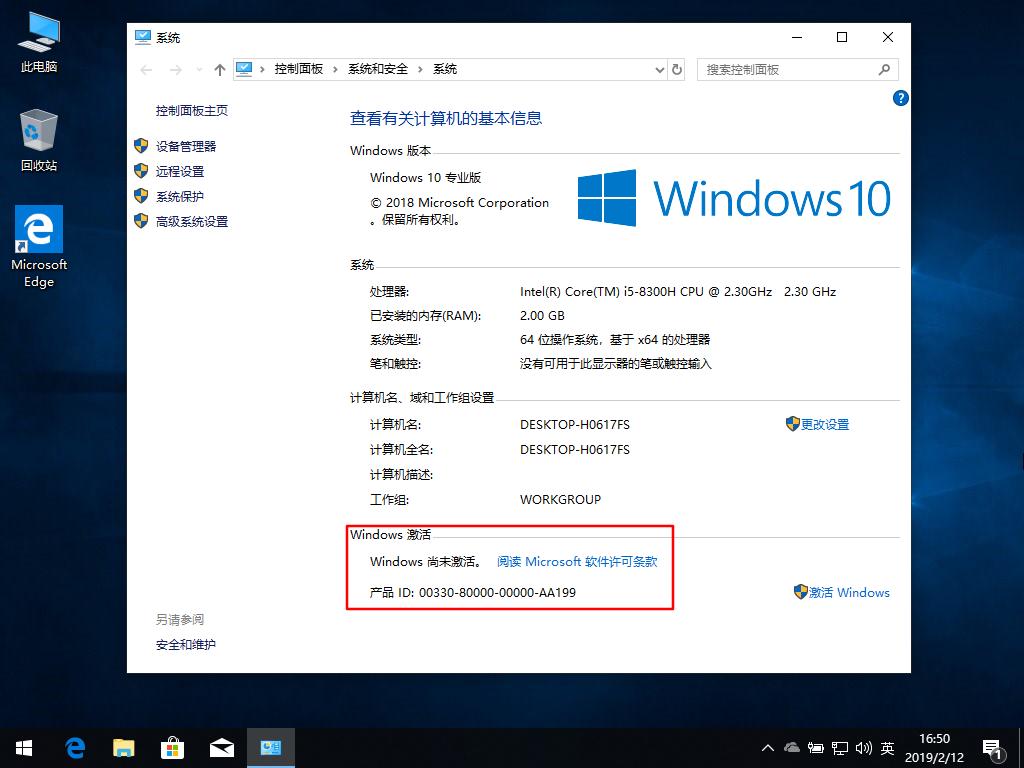Expand hidden icons in system tray
Screen dimensions: 1024x768
click(x=767, y=747)
